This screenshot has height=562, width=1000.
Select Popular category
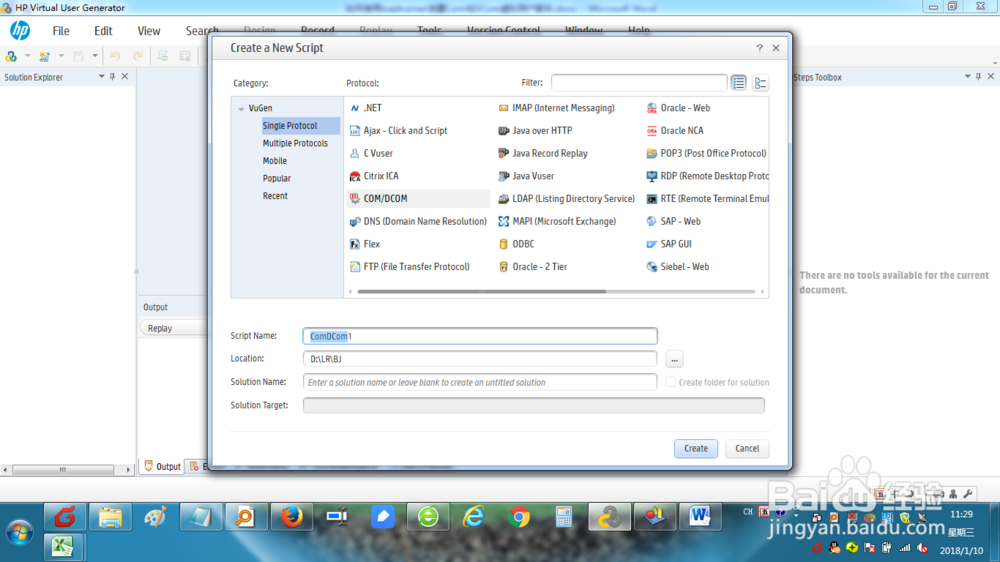point(277,179)
